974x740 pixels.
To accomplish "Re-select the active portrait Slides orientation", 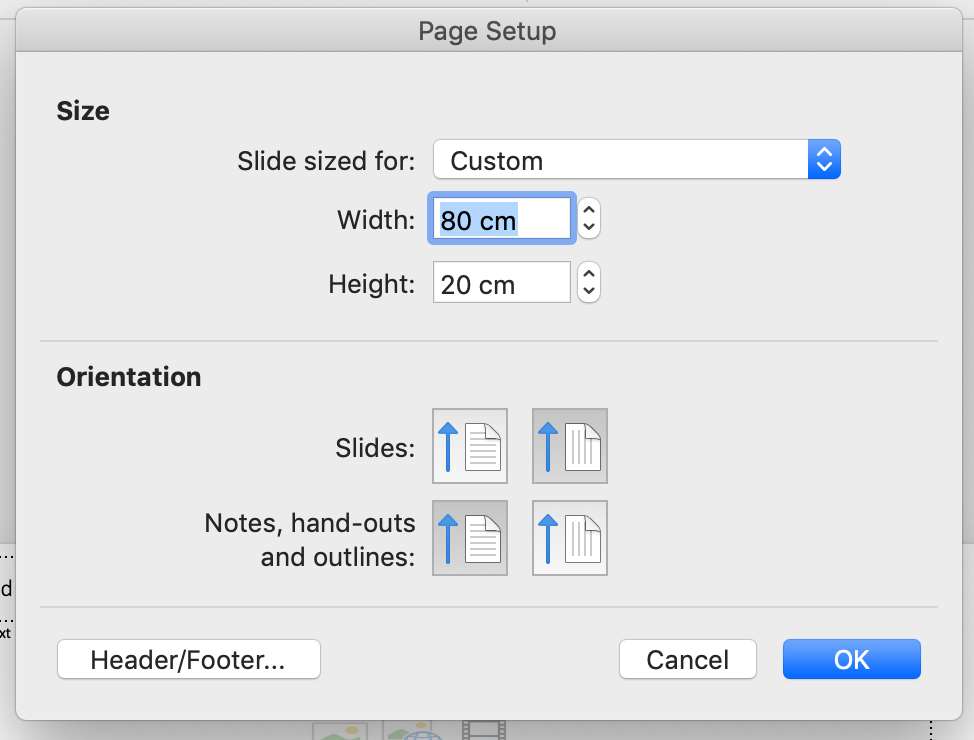I will tap(569, 446).
